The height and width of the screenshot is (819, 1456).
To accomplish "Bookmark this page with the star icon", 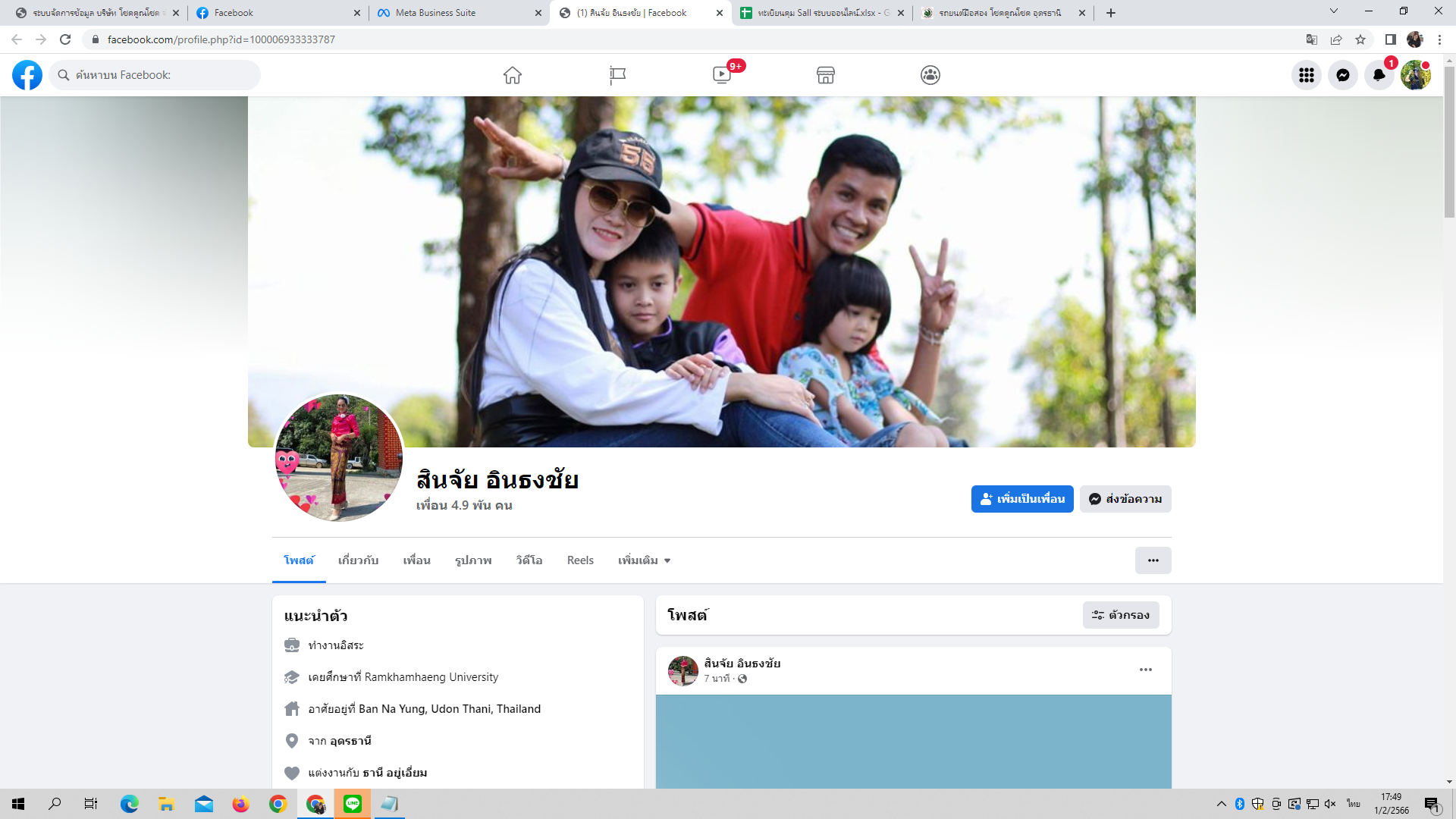I will [x=1360, y=39].
